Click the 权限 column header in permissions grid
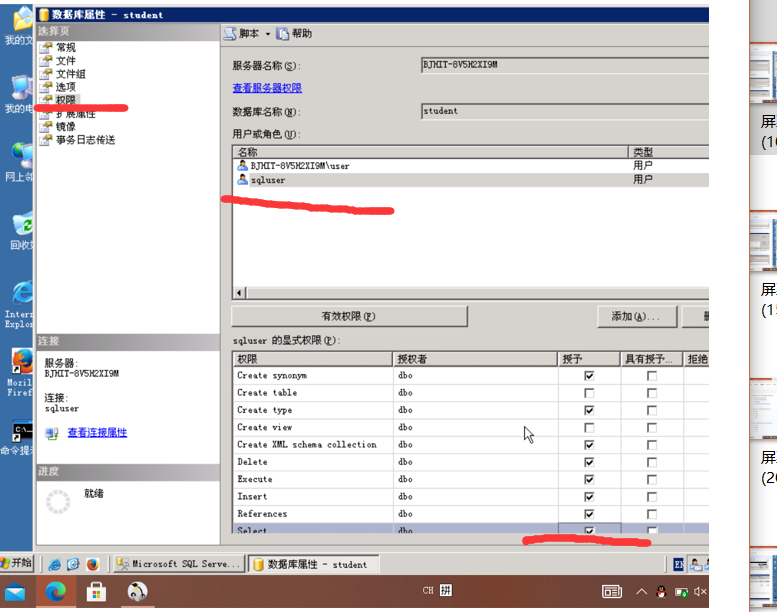 (x=313, y=359)
